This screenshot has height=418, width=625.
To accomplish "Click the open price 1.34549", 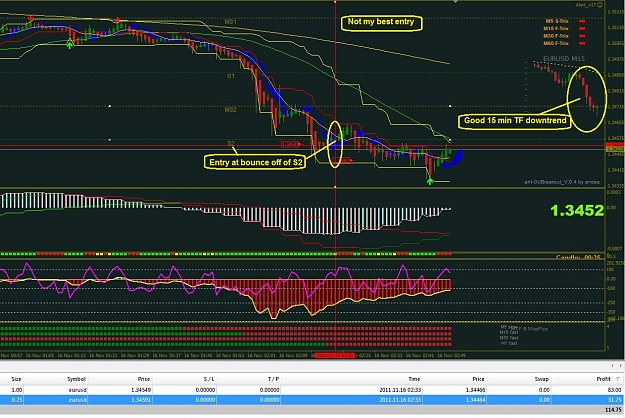I will coord(141,390).
